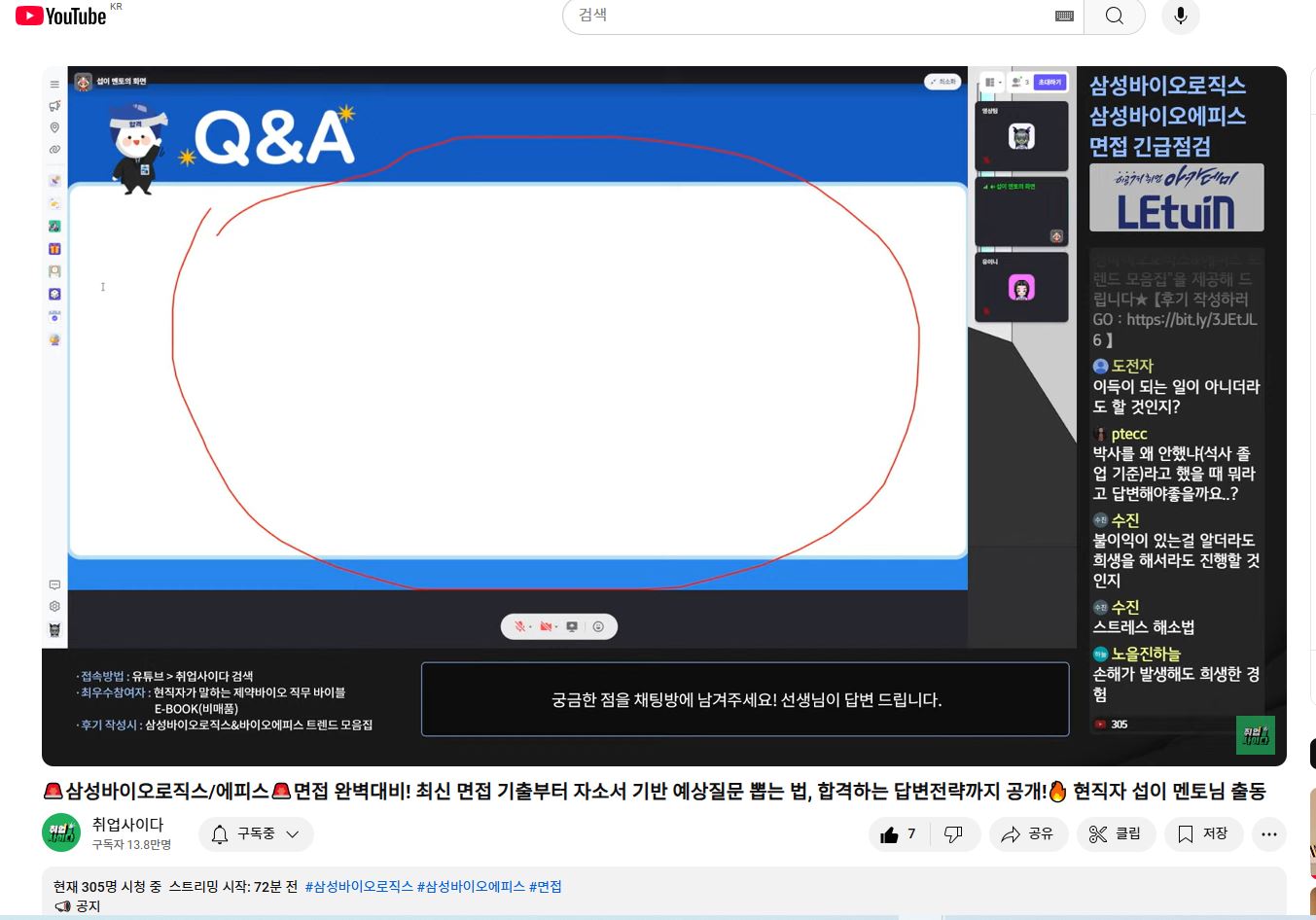Create a clip with the 클립 button
The image size is (1316, 920).
(x=1115, y=834)
